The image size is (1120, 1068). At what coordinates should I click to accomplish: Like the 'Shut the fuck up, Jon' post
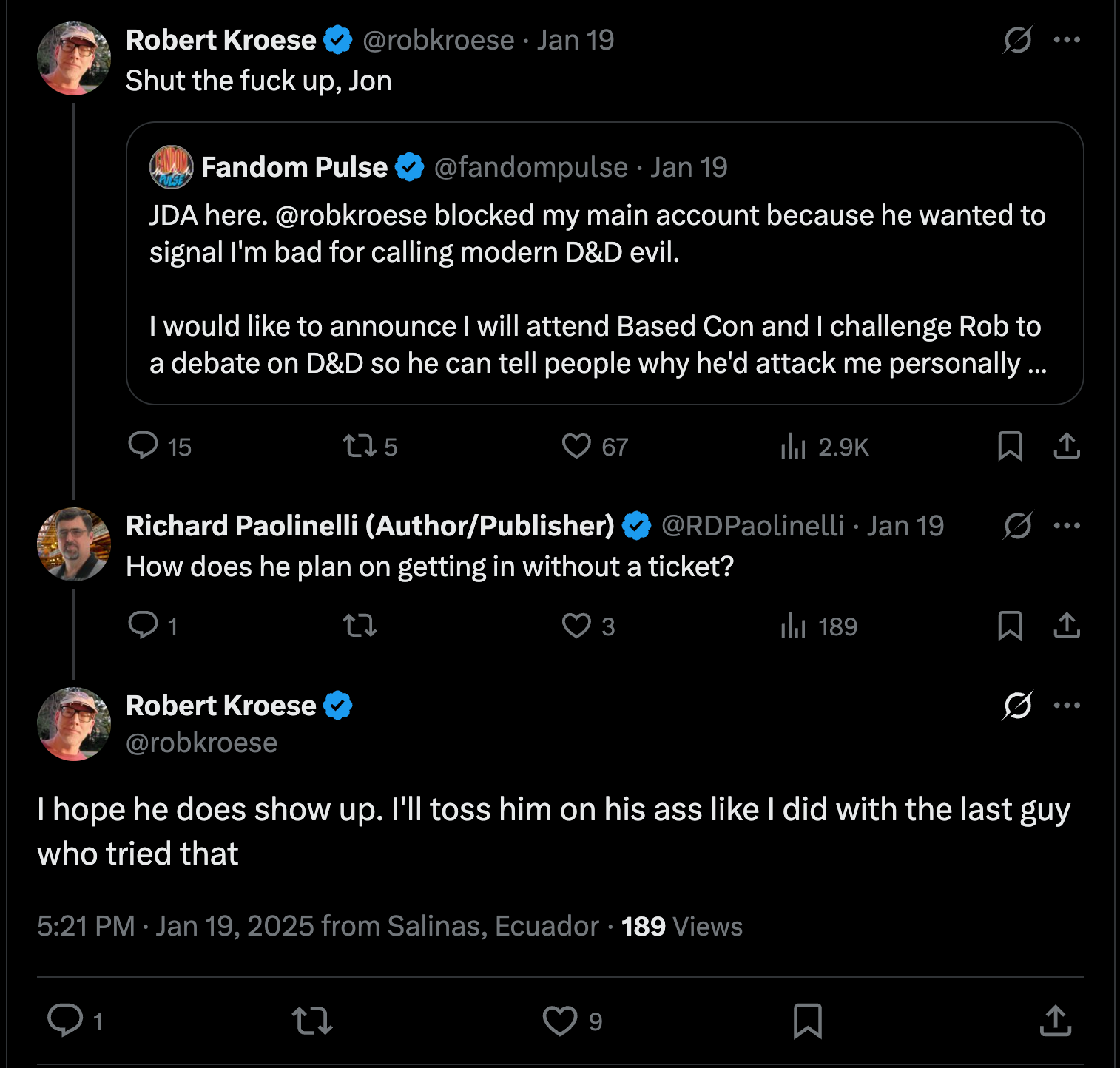point(576,446)
